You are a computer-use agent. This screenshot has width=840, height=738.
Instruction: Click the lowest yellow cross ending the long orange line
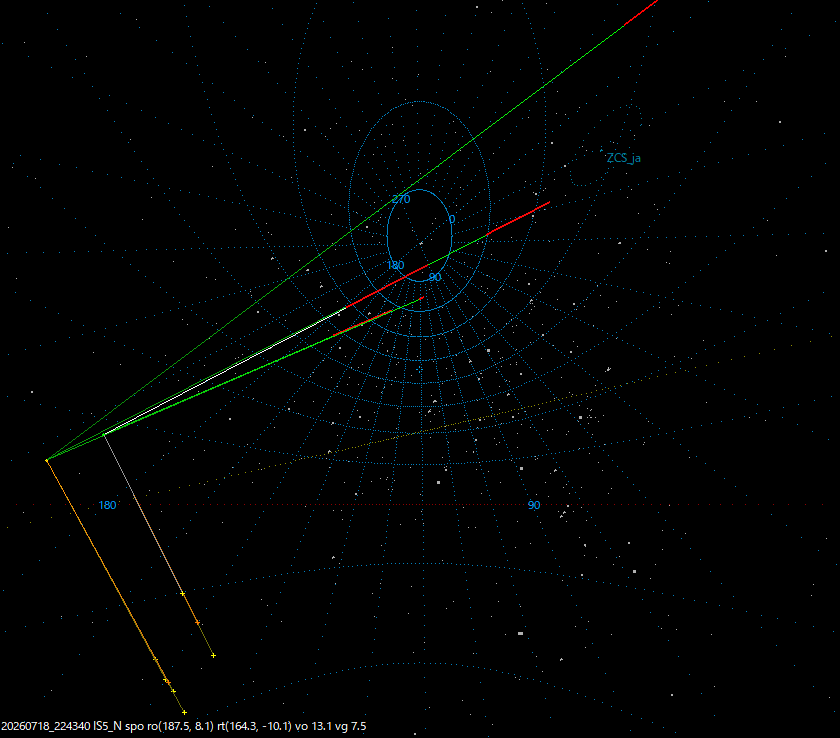184,712
